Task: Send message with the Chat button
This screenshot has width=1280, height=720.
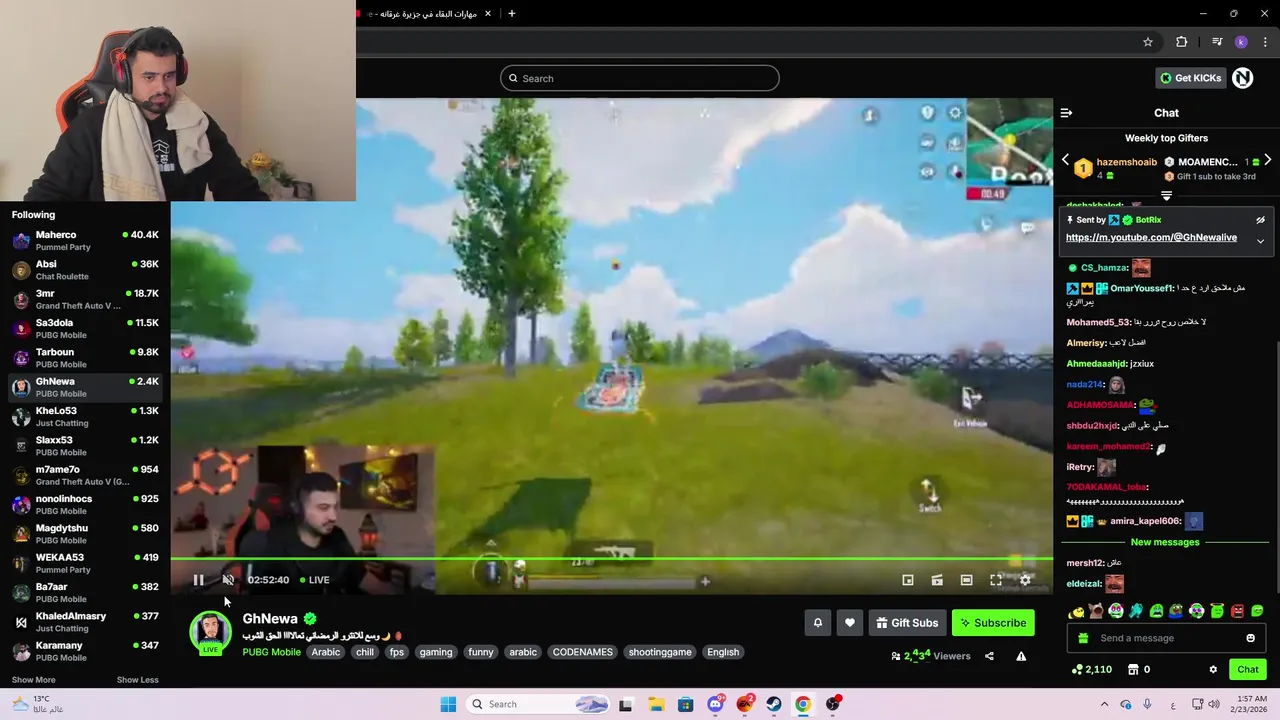Action: 1248,669
